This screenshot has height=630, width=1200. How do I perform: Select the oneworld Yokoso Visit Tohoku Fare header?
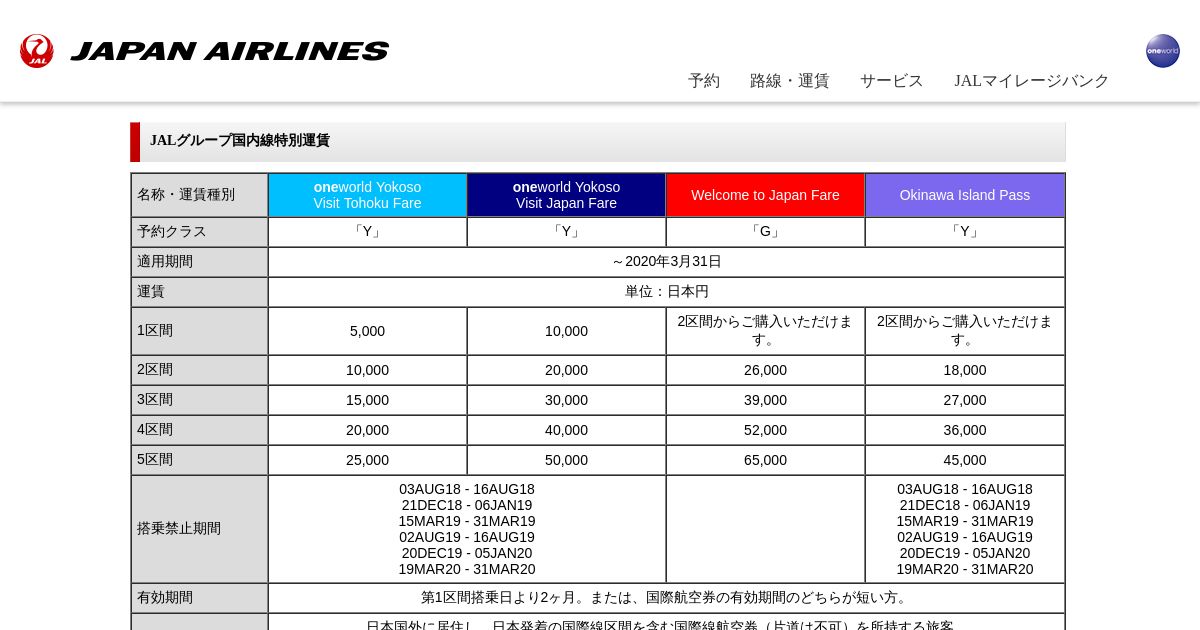coord(367,195)
